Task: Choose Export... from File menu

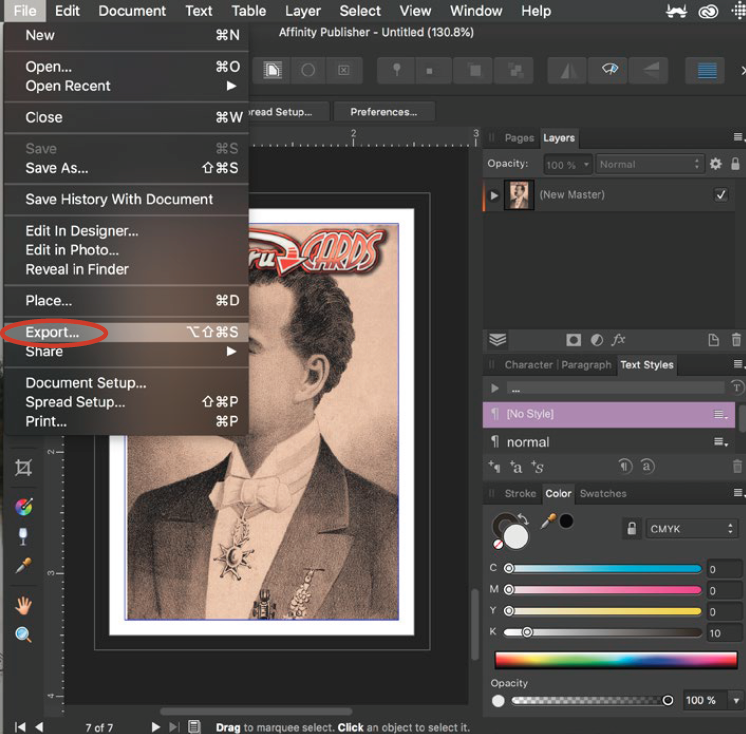Action: (52, 332)
